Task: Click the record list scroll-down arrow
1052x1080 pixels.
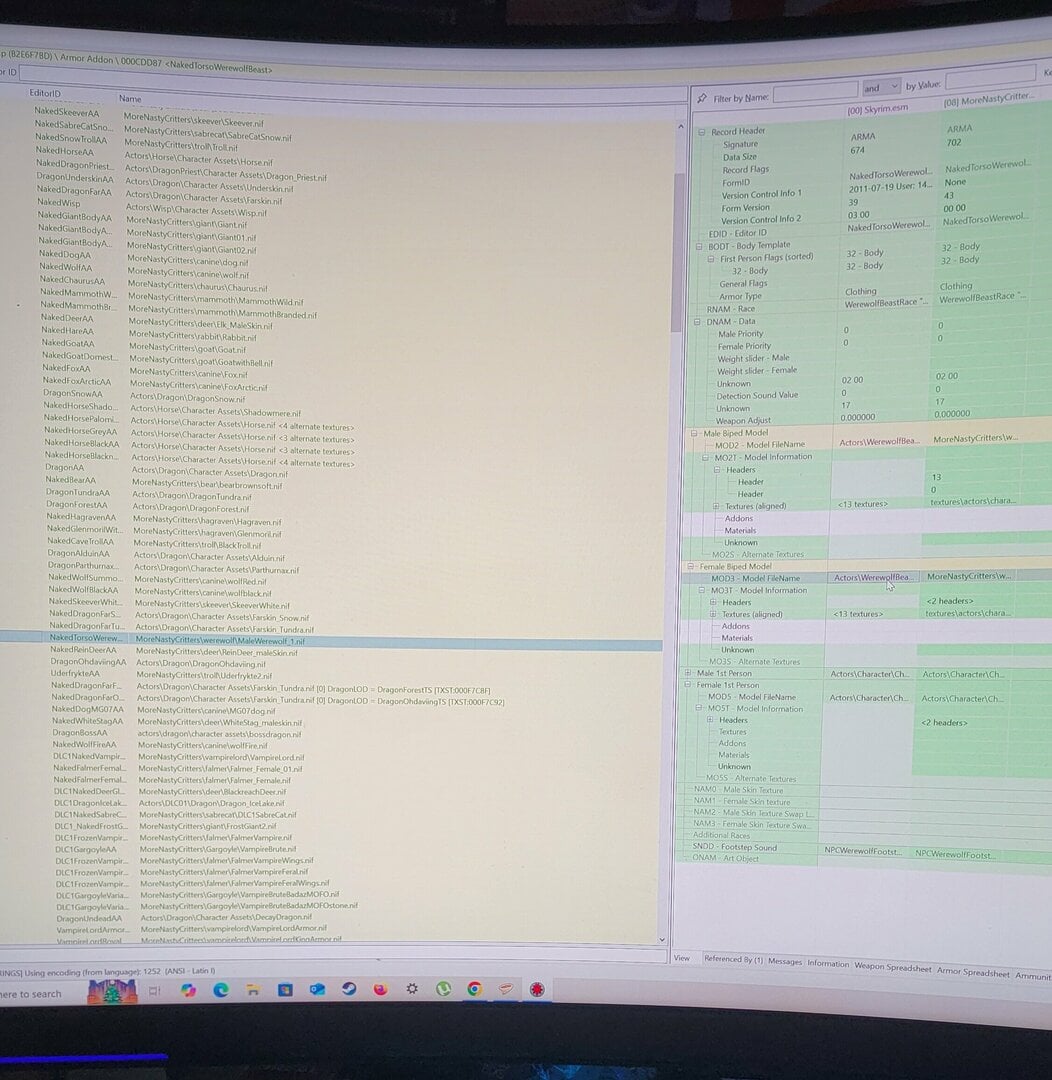Action: (662, 939)
